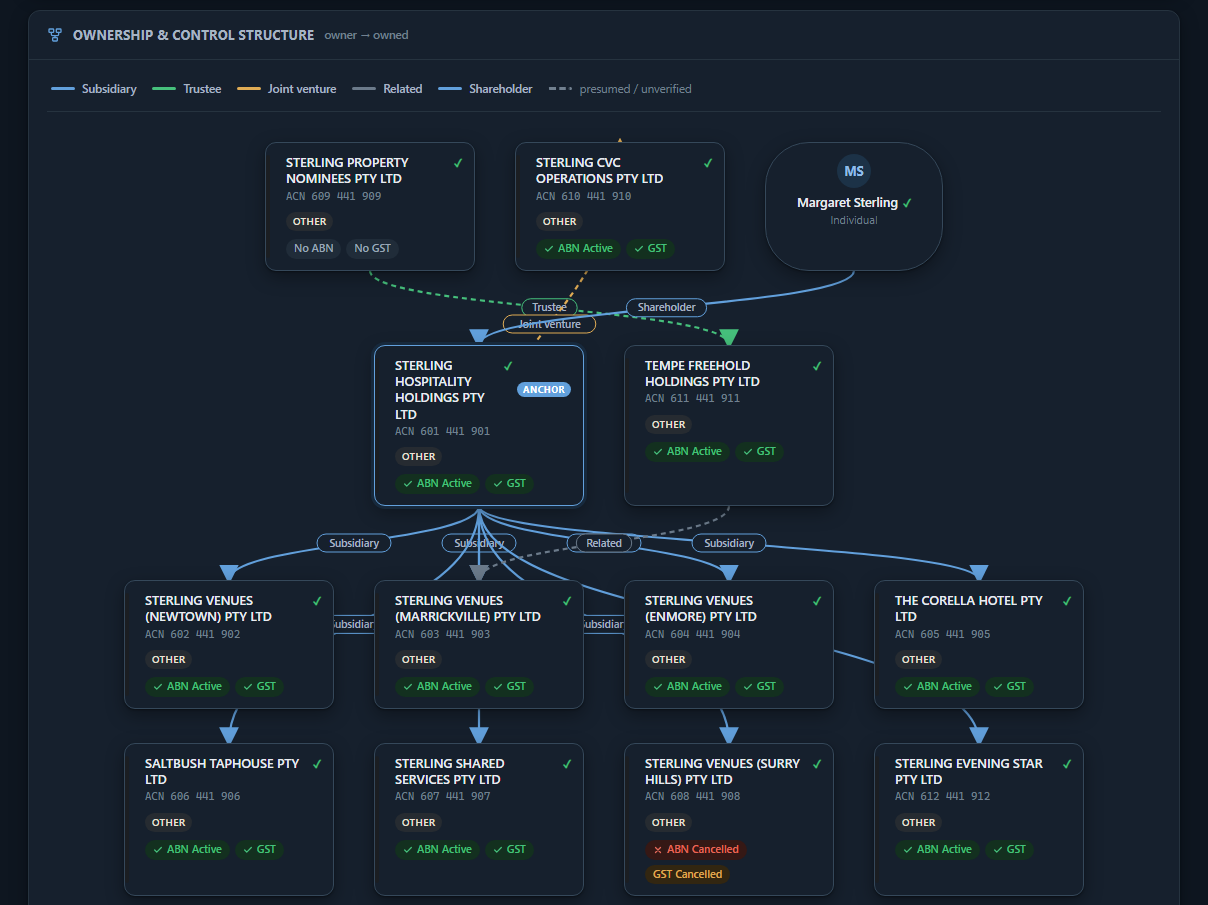This screenshot has width=1208, height=905.
Task: Click verified checkmark on Sterling Venues (Surry Hills) card
Action: 816,764
